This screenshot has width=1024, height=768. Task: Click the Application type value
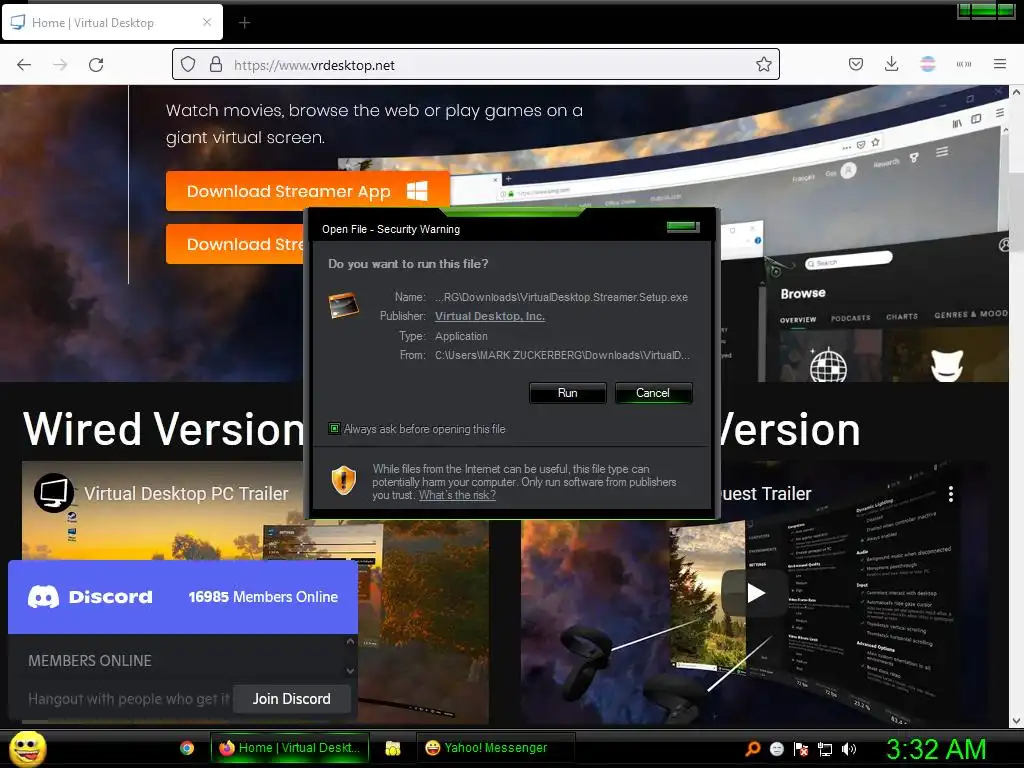coord(461,336)
